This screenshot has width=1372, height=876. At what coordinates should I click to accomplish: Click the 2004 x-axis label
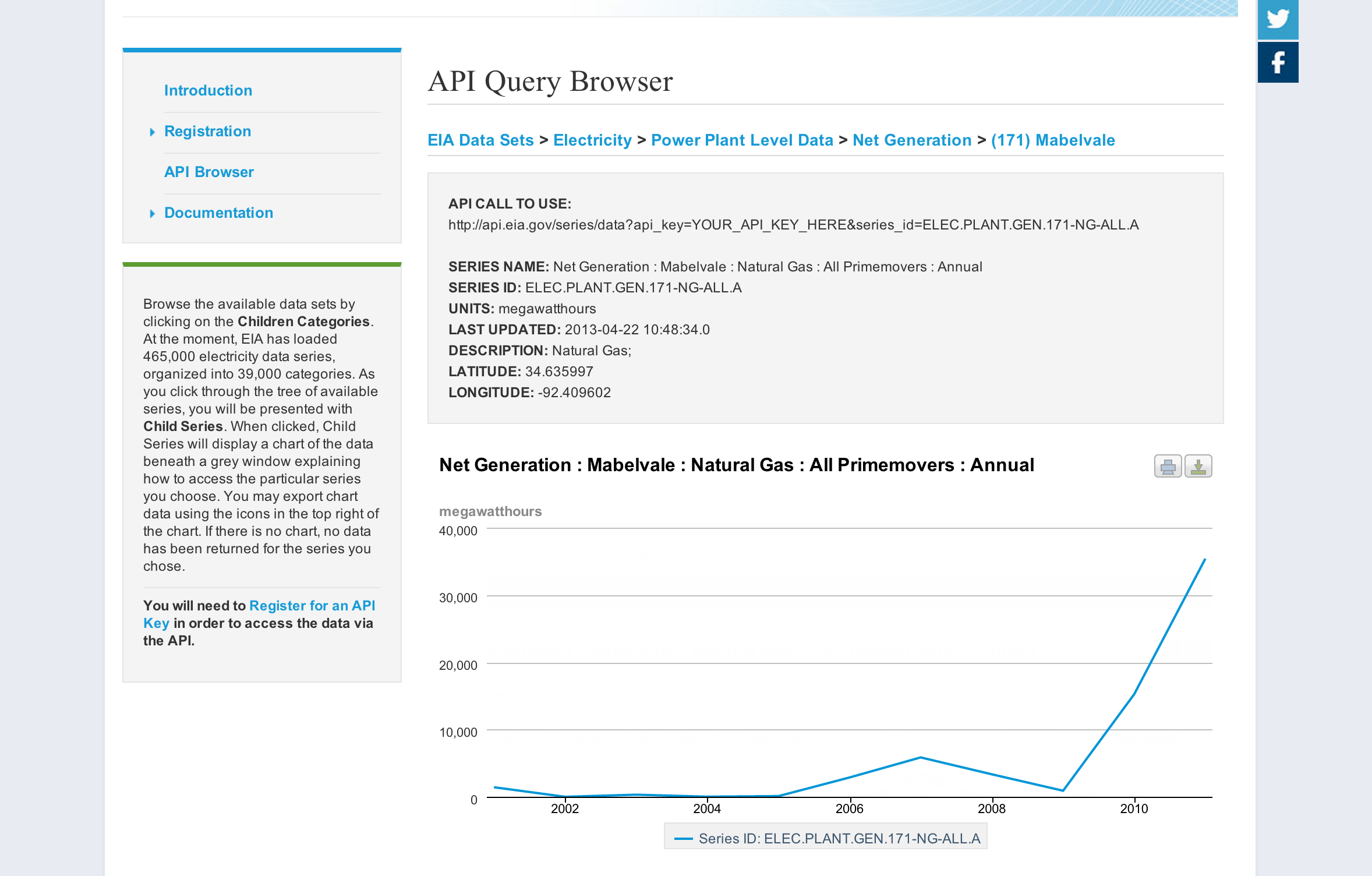pos(707,808)
